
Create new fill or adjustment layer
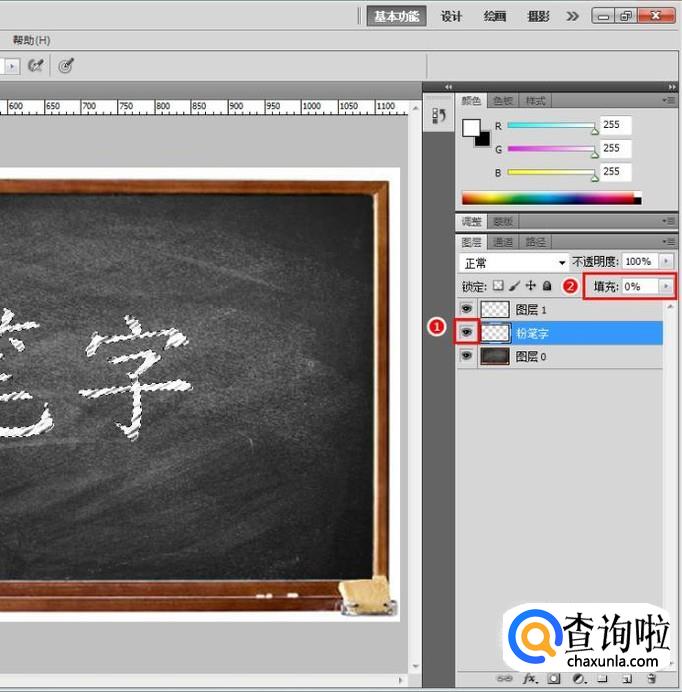point(578,678)
